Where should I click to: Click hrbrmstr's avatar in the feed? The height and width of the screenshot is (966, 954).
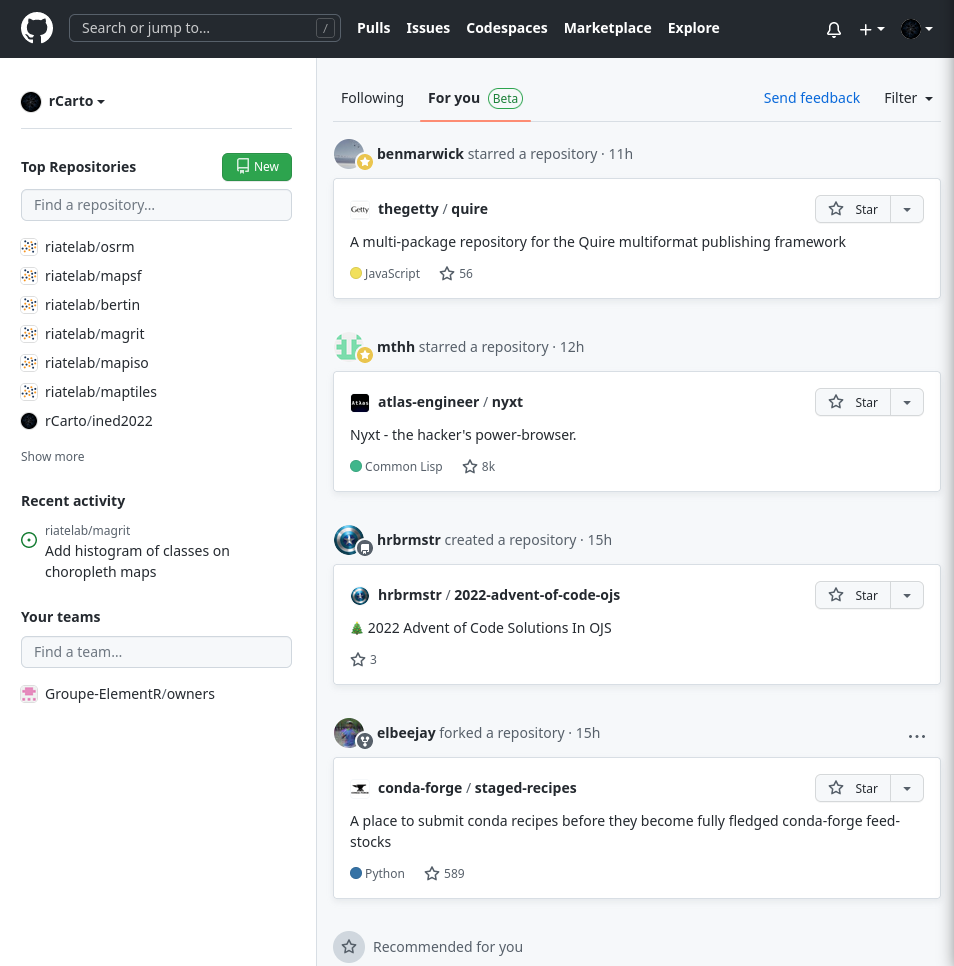tap(349, 540)
